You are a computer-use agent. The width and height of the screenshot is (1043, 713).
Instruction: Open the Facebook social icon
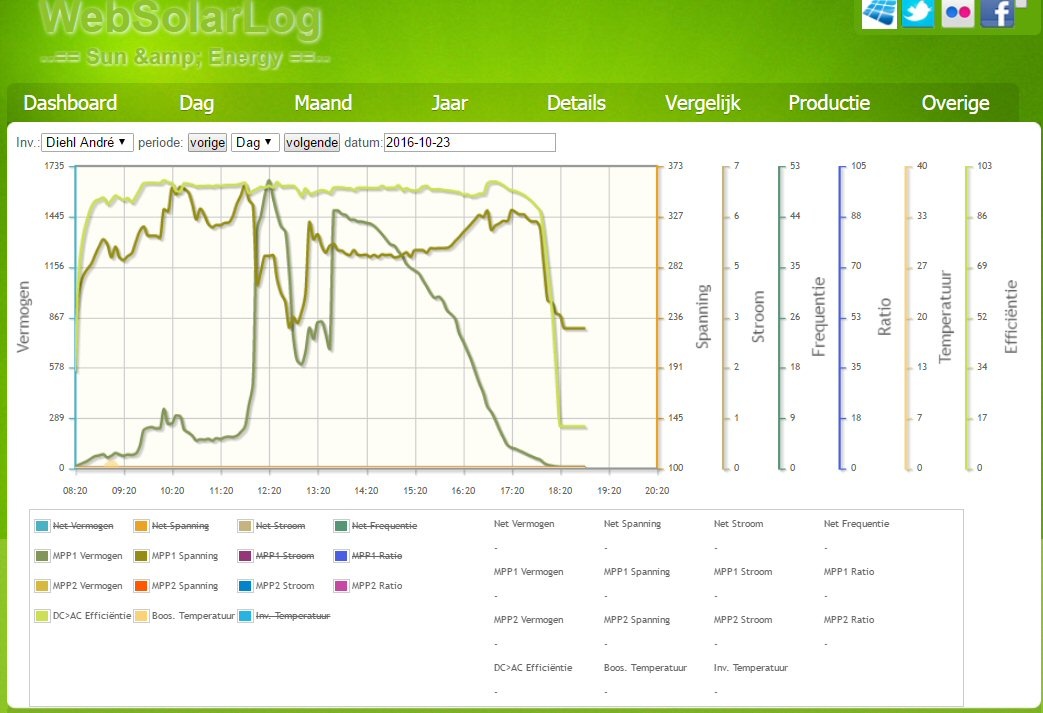(x=997, y=13)
